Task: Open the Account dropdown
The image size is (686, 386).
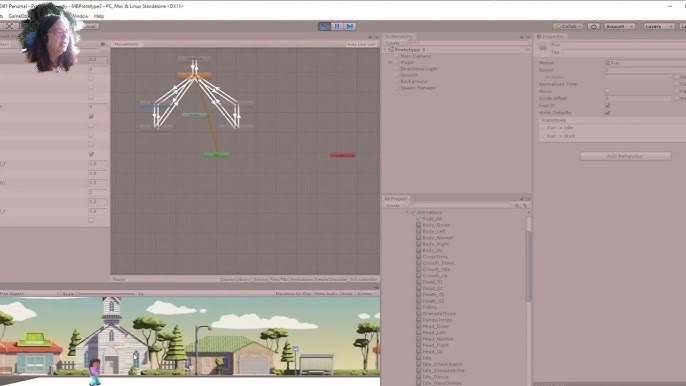Action: pyautogui.click(x=620, y=26)
